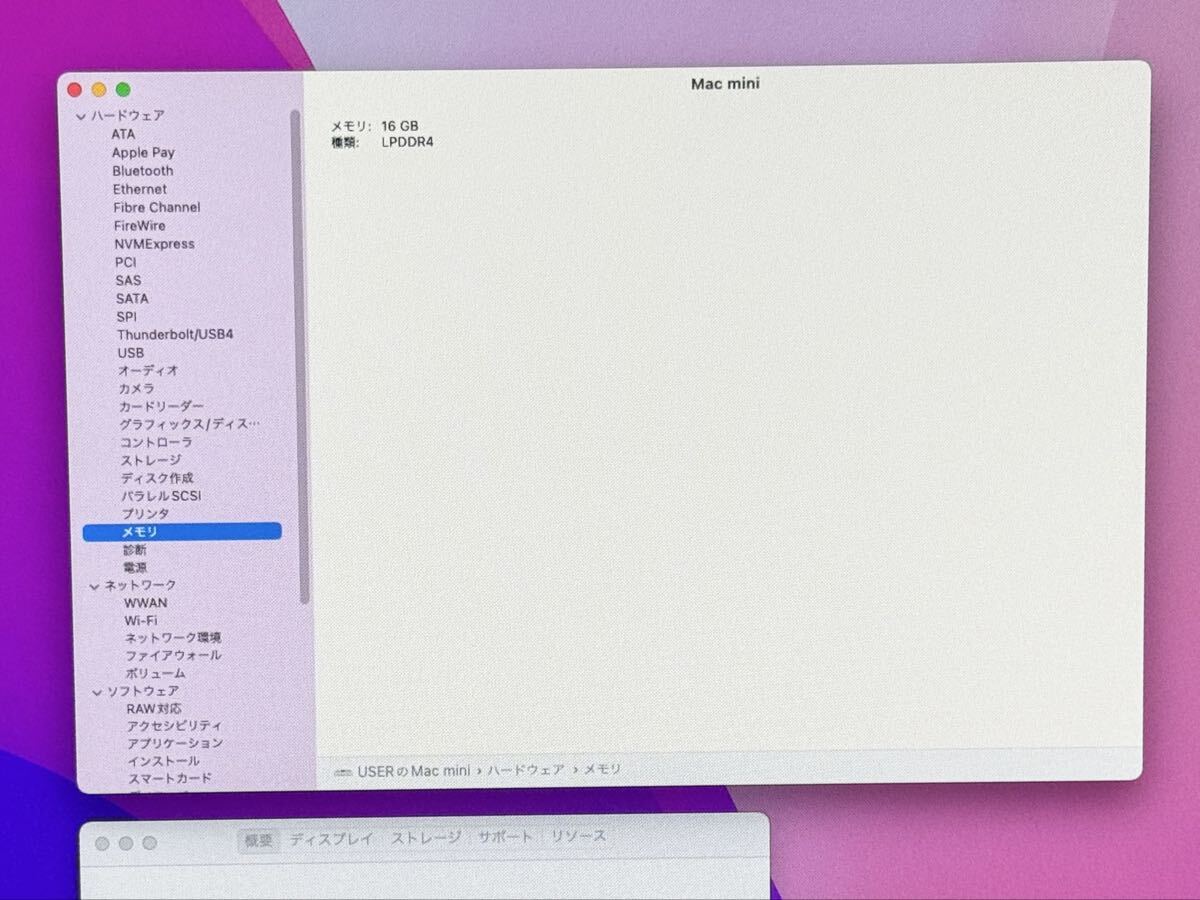This screenshot has width=1200, height=900.
Task: Select ATA in the sidebar
Action: [123, 134]
